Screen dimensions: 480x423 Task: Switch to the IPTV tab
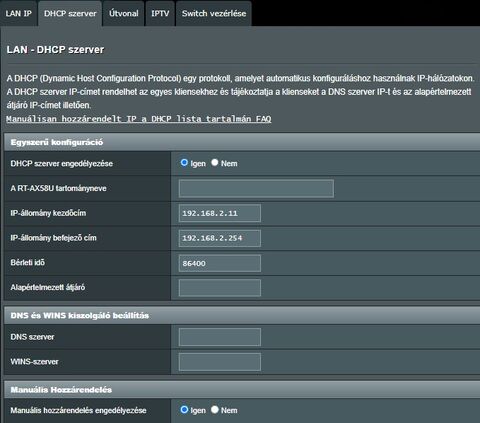160,13
